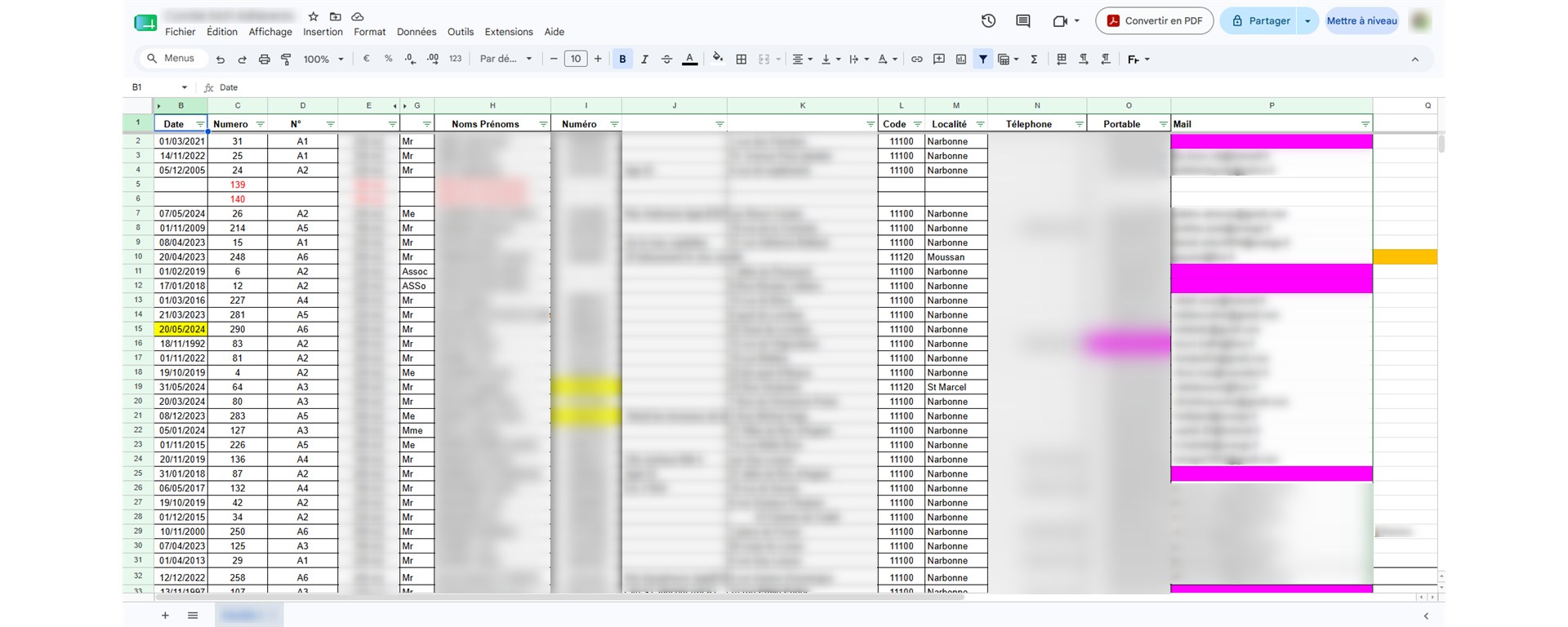Open vertical align dropdown
Image resolution: width=1568 pixels, height=627 pixels.
click(x=830, y=59)
